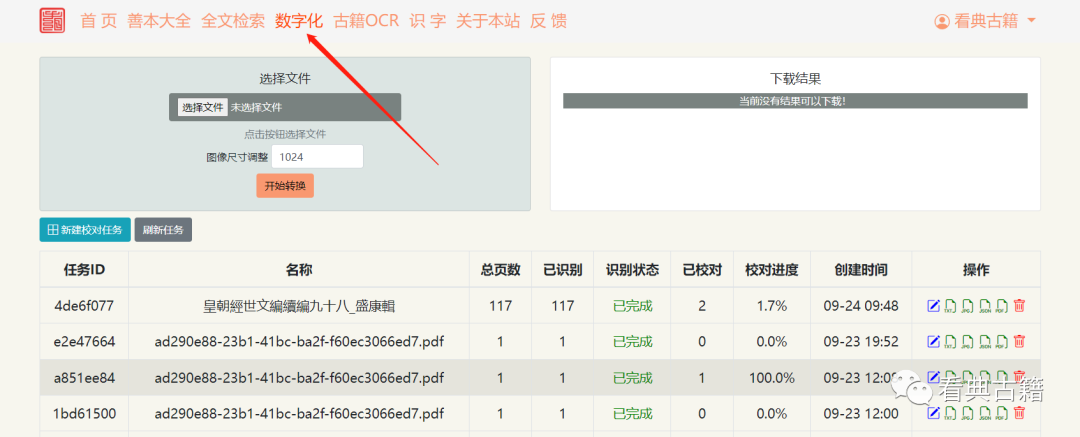
Task: Download PDF for task e2e47664
Action: tap(1001, 342)
